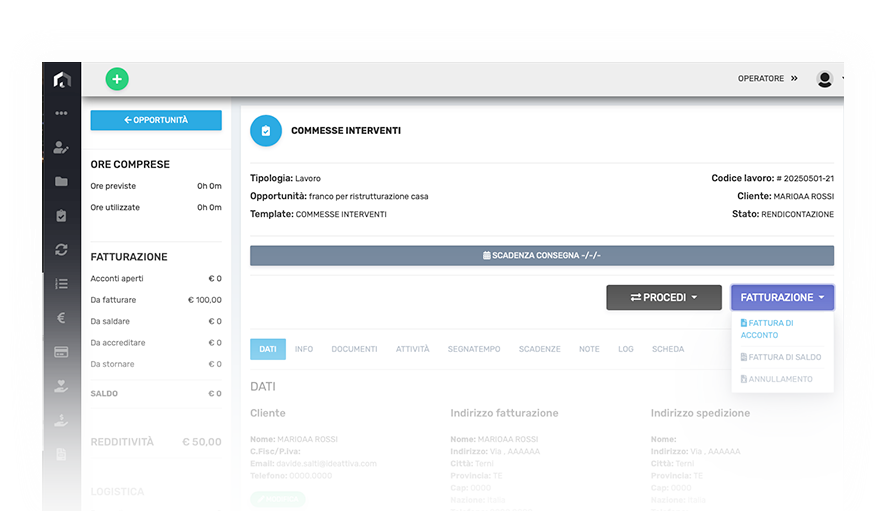Open the folder icon in sidebar

pyautogui.click(x=61, y=182)
